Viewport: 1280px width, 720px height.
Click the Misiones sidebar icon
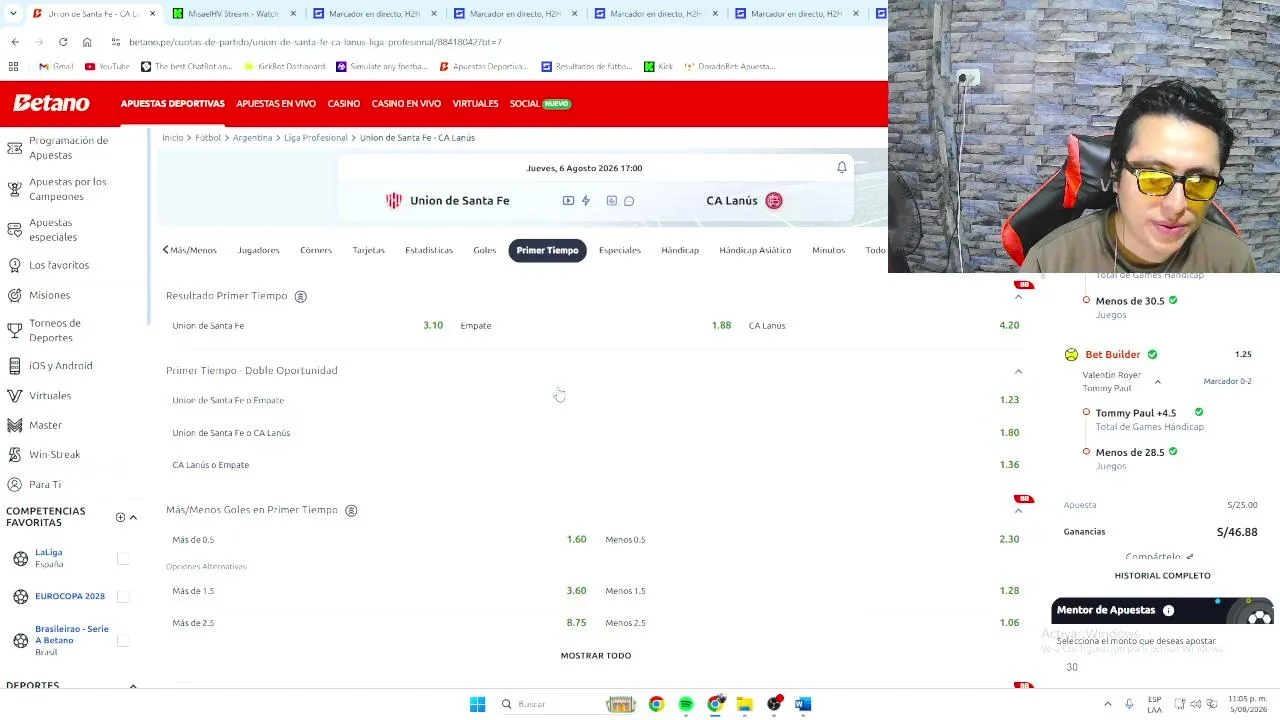pos(15,295)
